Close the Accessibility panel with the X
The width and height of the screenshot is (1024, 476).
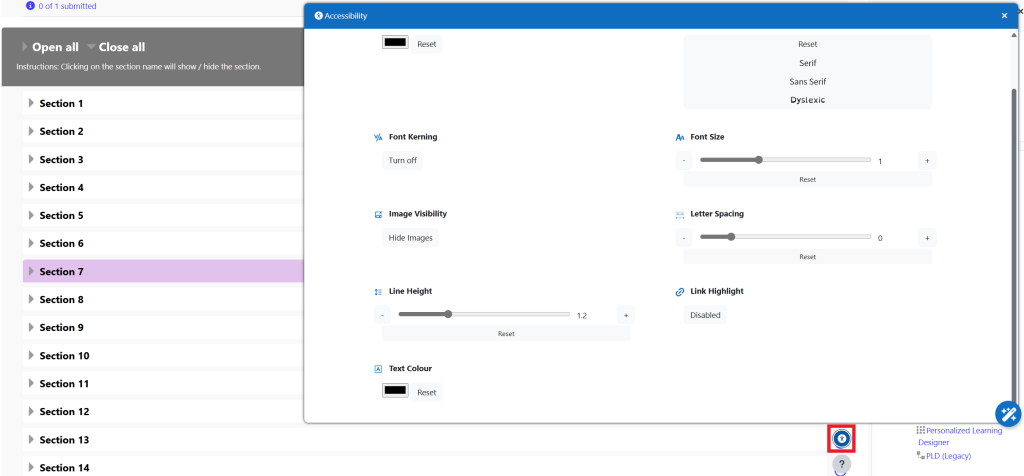point(1004,16)
